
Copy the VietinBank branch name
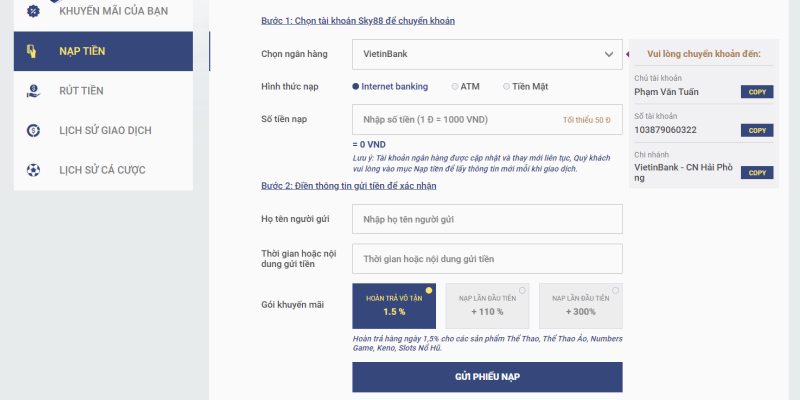[757, 172]
